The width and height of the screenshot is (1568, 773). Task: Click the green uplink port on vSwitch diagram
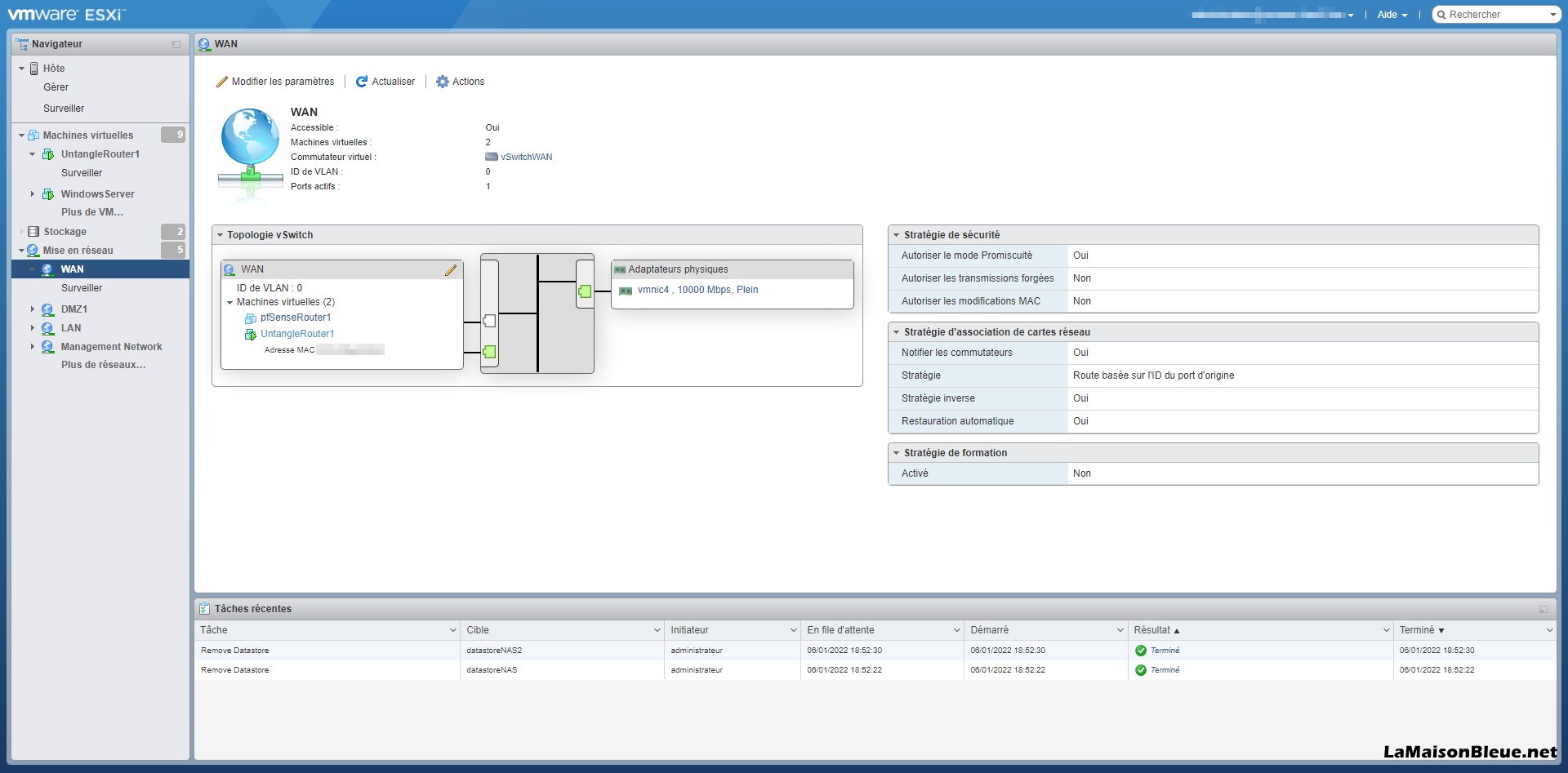click(585, 291)
